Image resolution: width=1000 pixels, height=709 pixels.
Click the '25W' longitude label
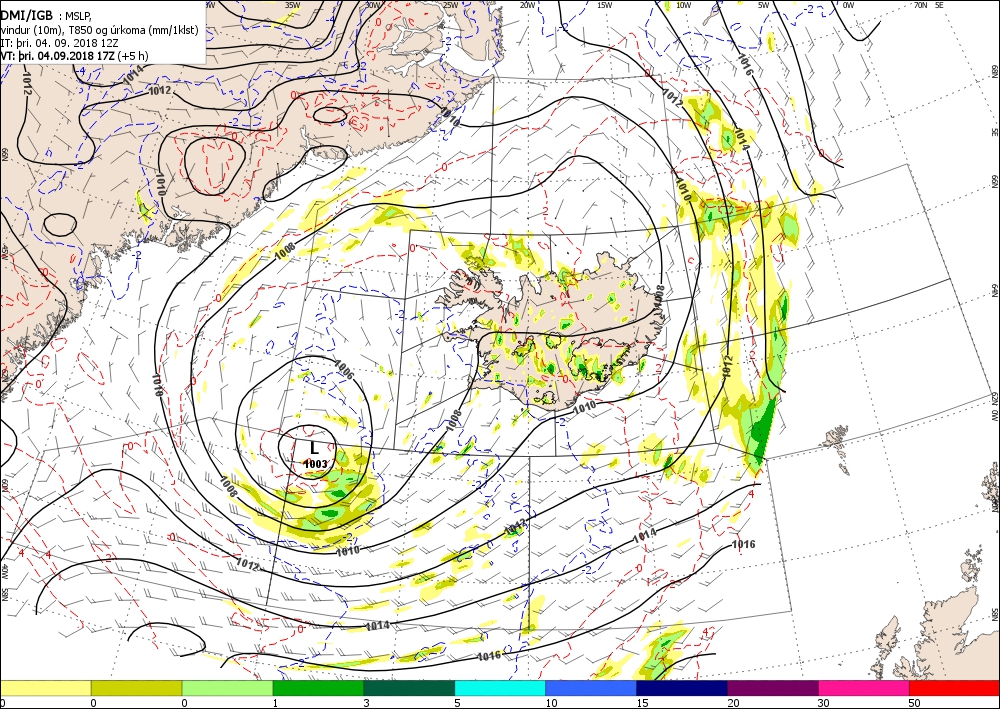(450, 5)
